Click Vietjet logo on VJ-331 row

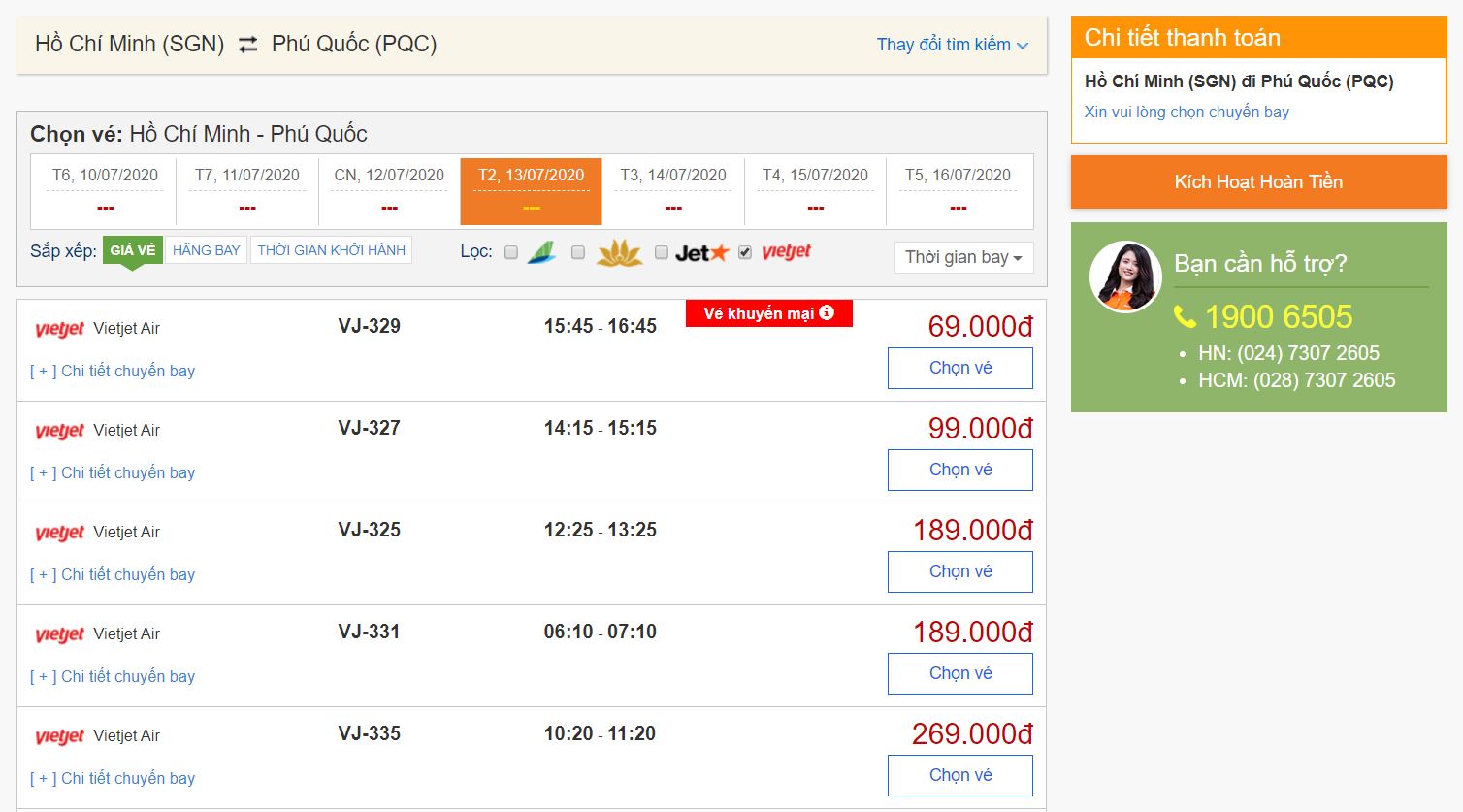coord(60,634)
